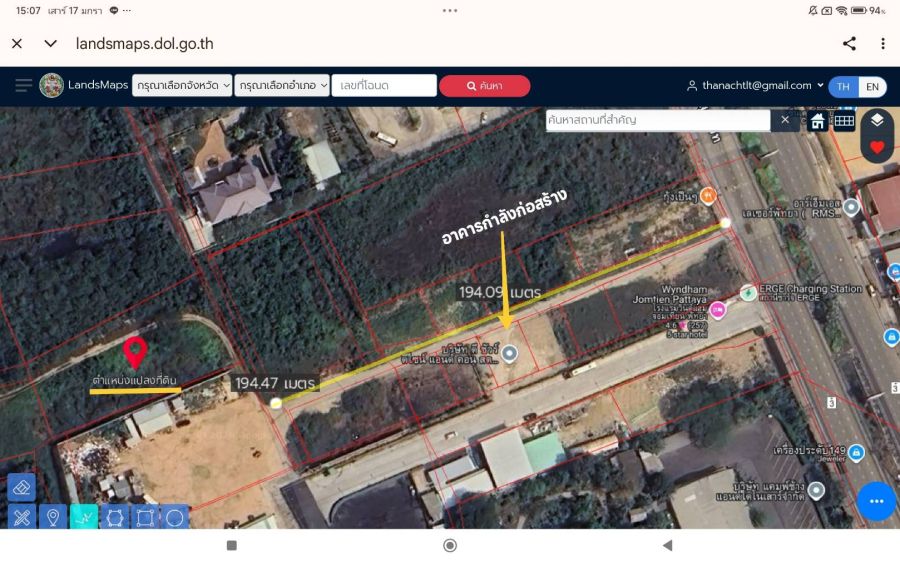Viewport: 900px width, 562px height.
Task: Click the blue floating more-options button
Action: (876, 501)
